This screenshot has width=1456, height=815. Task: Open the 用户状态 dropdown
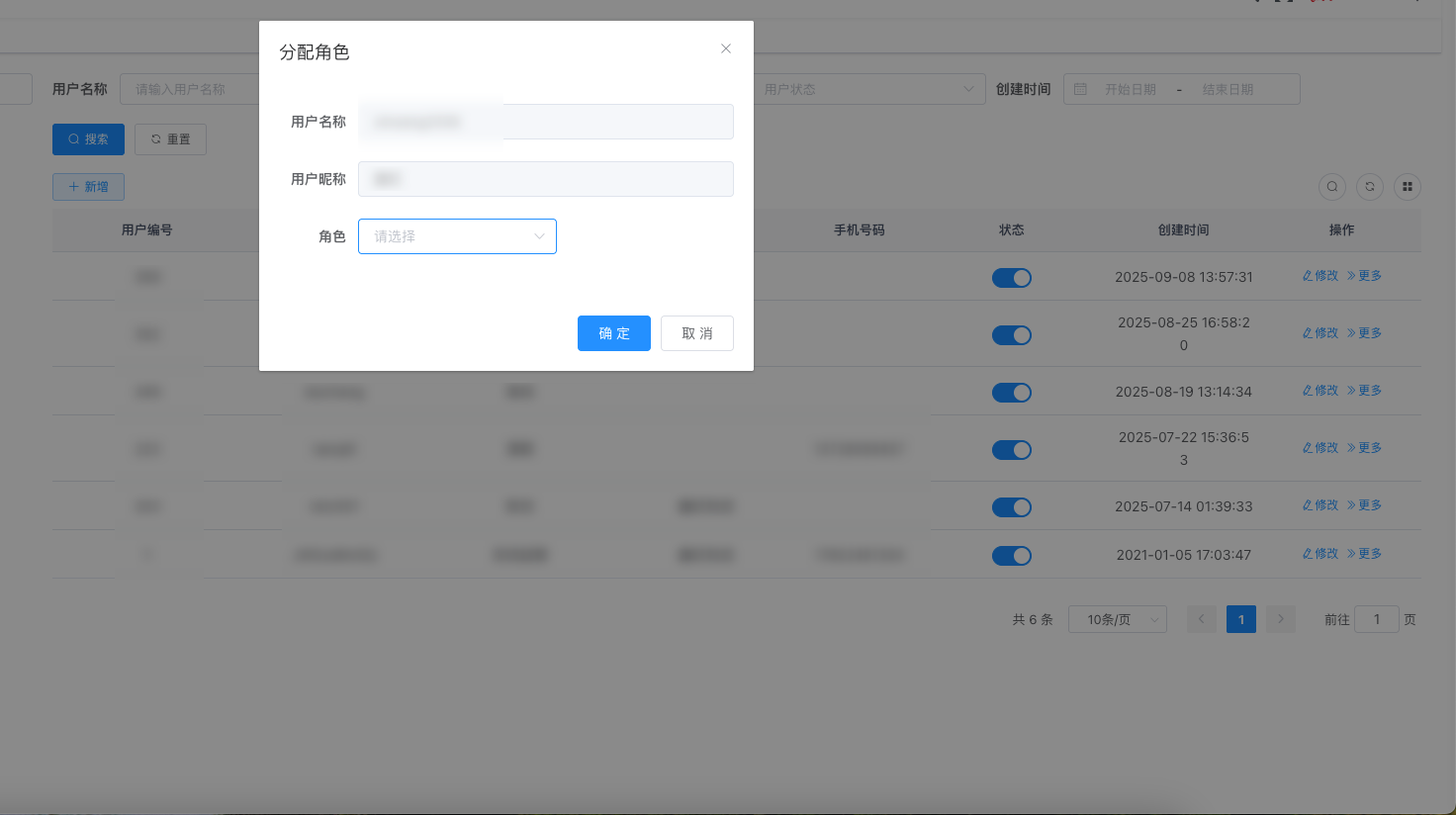869,89
